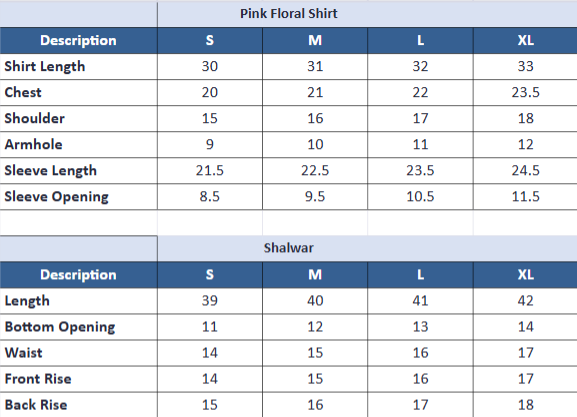
Task: Select the Back Rise S value 15
Action: point(210,405)
